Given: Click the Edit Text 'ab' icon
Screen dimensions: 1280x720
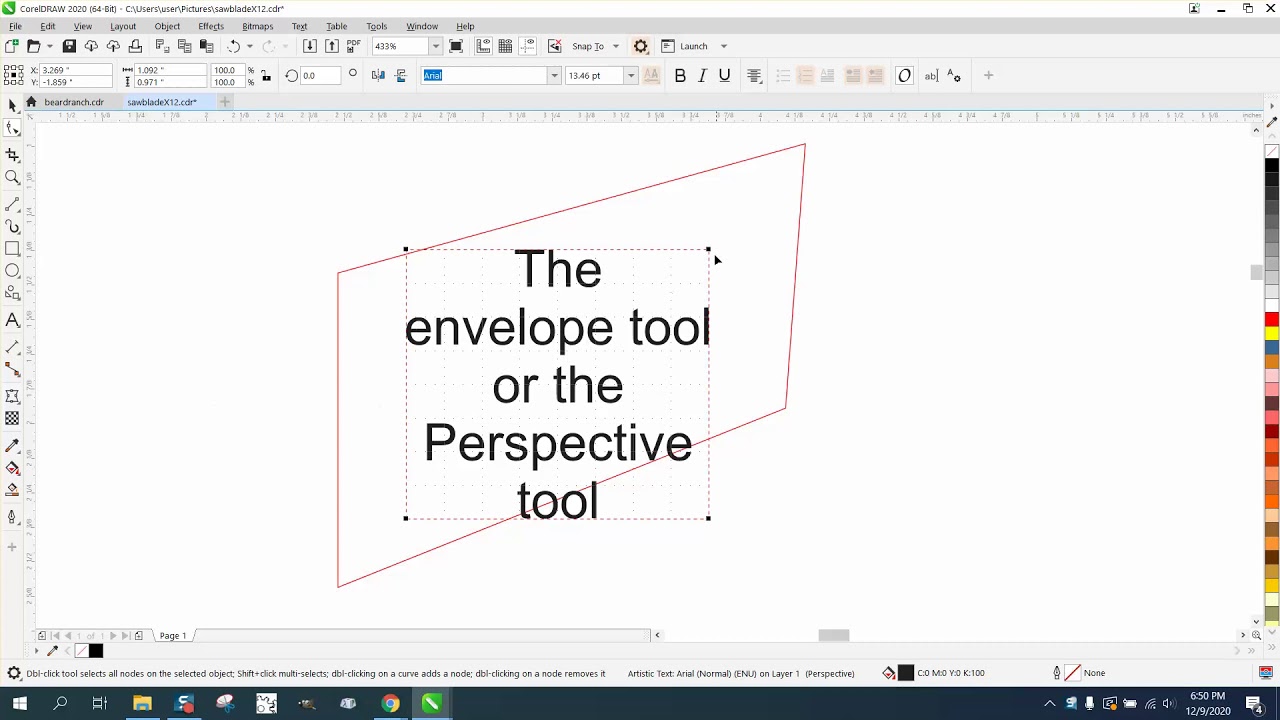Looking at the screenshot, I should 931,76.
